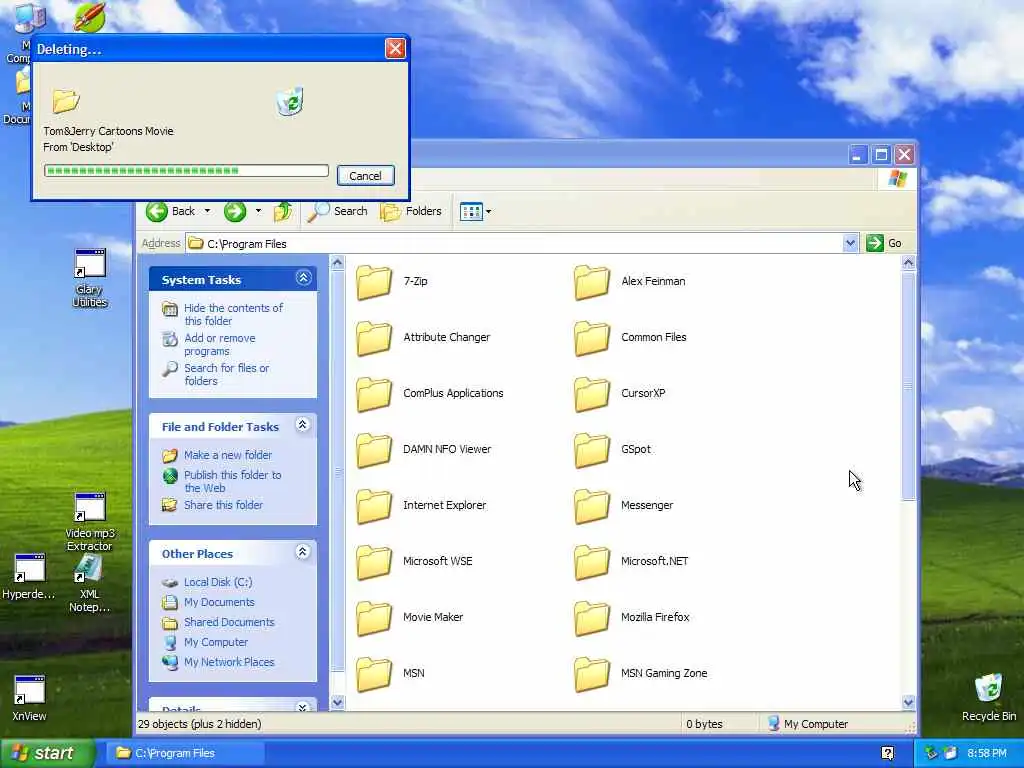Select the Internet Explorer folder

tap(421, 505)
